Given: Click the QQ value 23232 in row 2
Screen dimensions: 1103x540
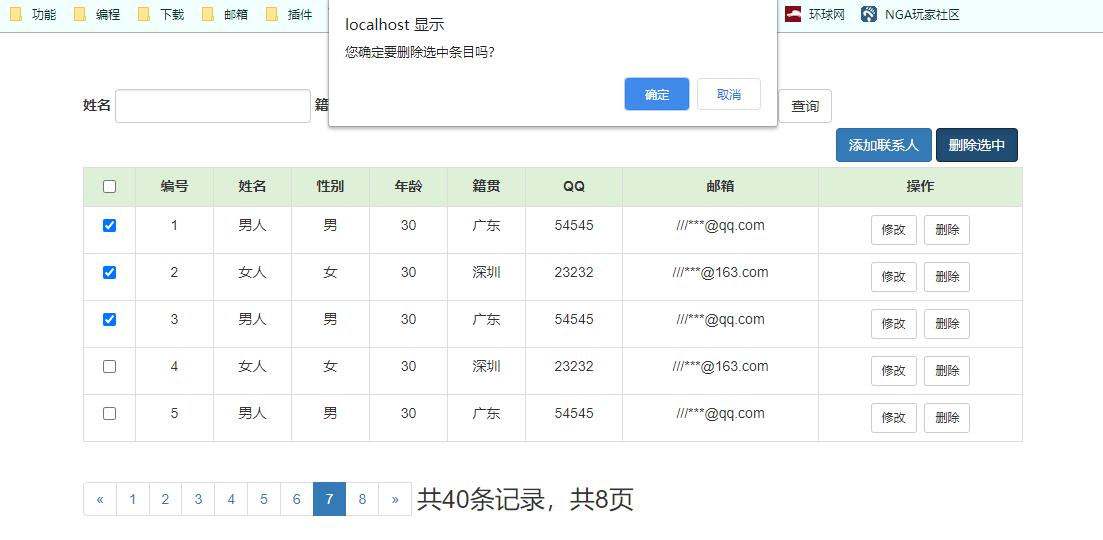Looking at the screenshot, I should pos(574,273).
